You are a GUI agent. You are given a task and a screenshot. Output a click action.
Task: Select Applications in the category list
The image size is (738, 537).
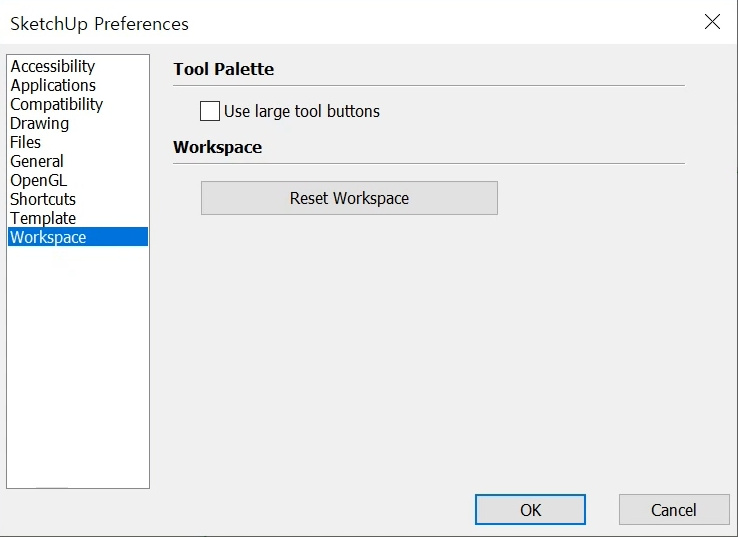tap(78, 85)
